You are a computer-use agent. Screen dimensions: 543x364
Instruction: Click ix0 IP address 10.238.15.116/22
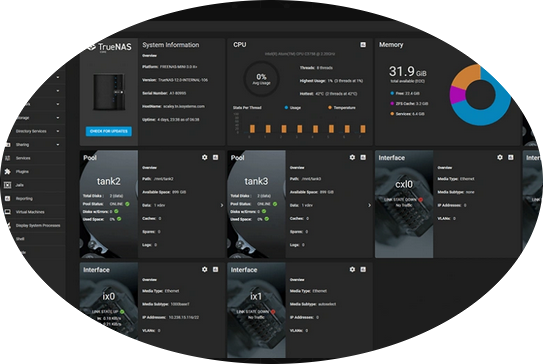point(184,317)
